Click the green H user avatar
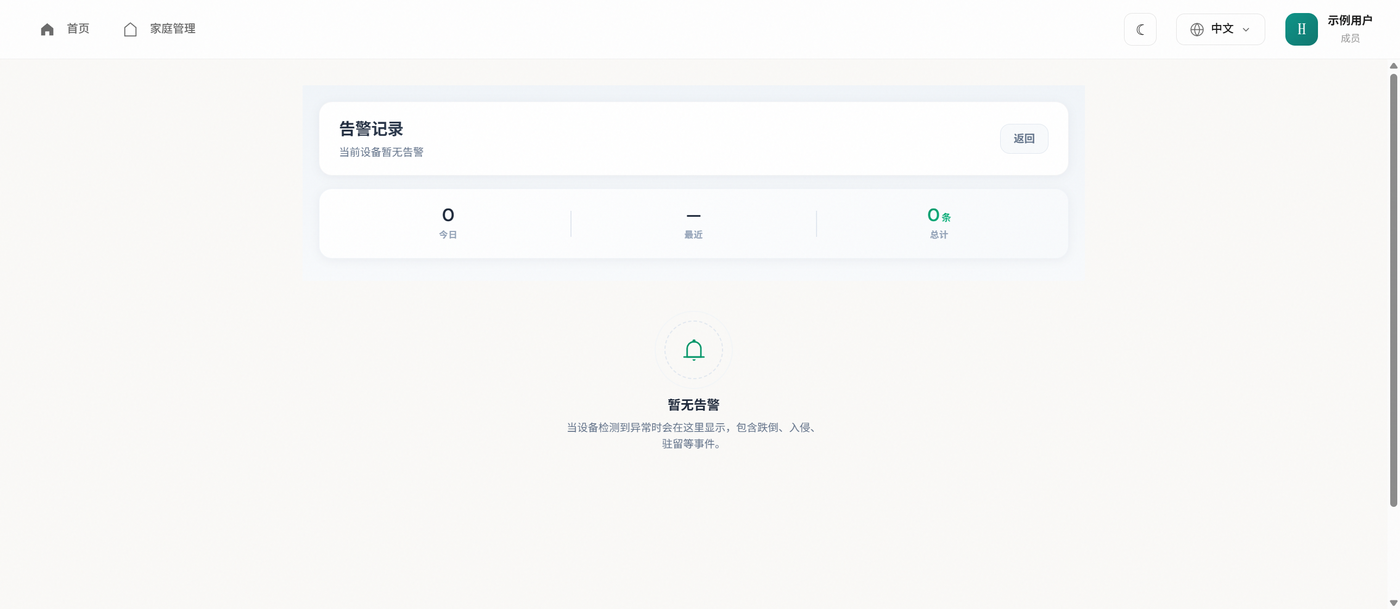 [x=1301, y=29]
